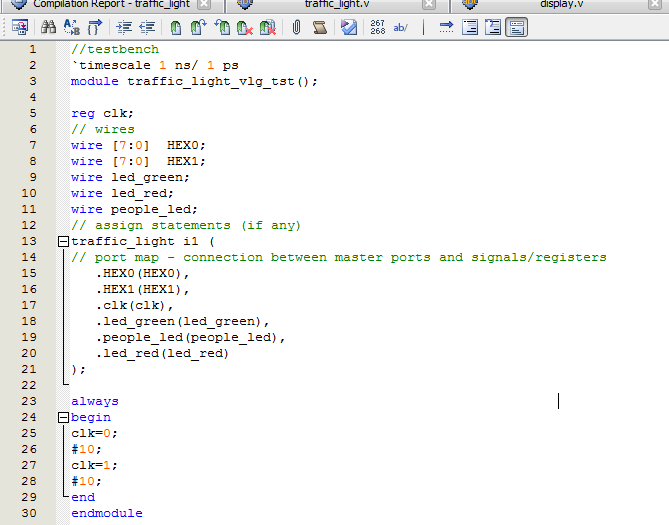Click the Analyze Current File icon
The image size is (669, 525).
pos(348,27)
